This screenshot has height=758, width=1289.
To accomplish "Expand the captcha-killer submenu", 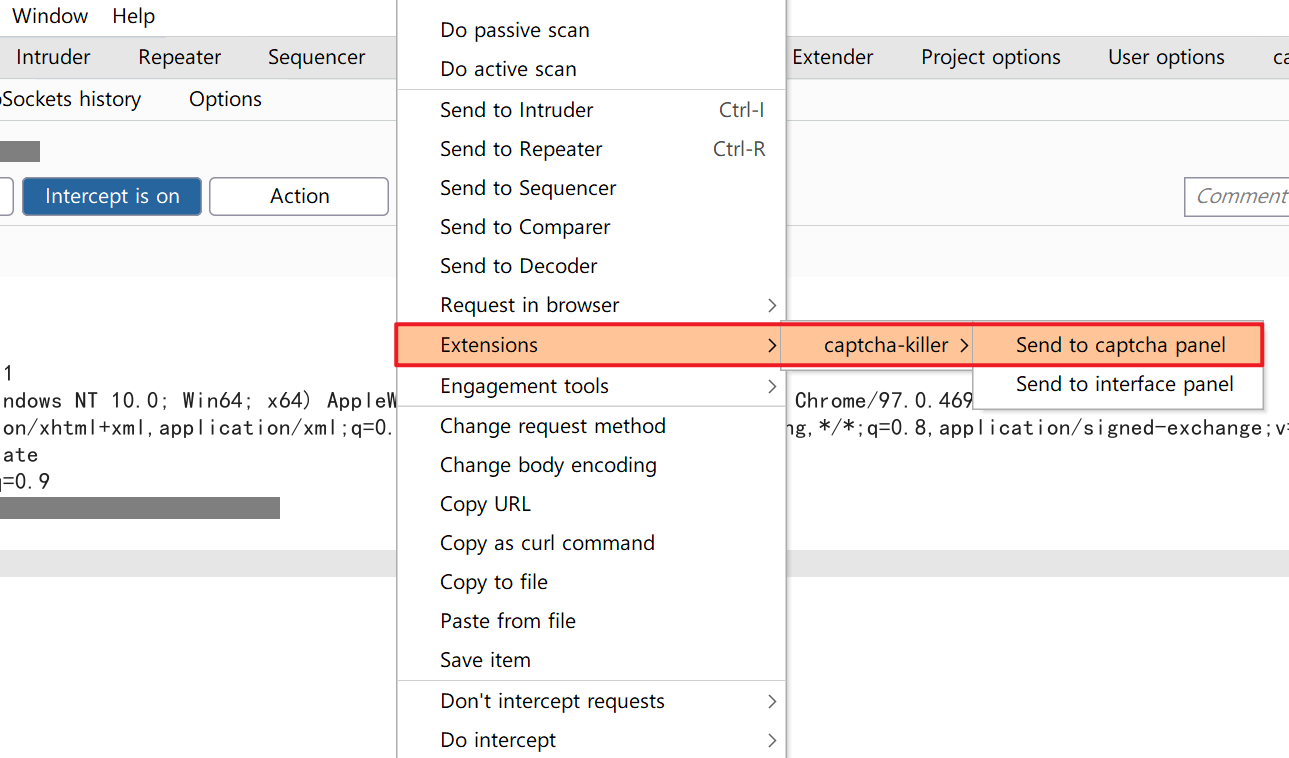I will point(896,345).
